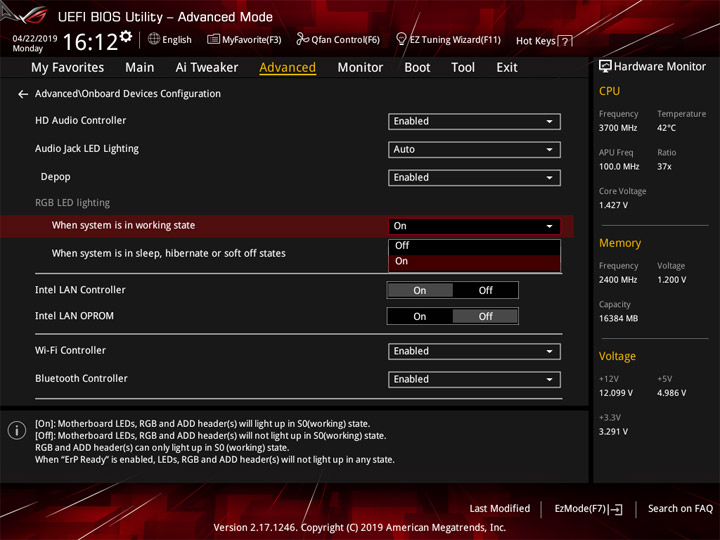The width and height of the screenshot is (720, 540).
Task: Click the RGB LED lighting section heading
Action: coord(73,203)
